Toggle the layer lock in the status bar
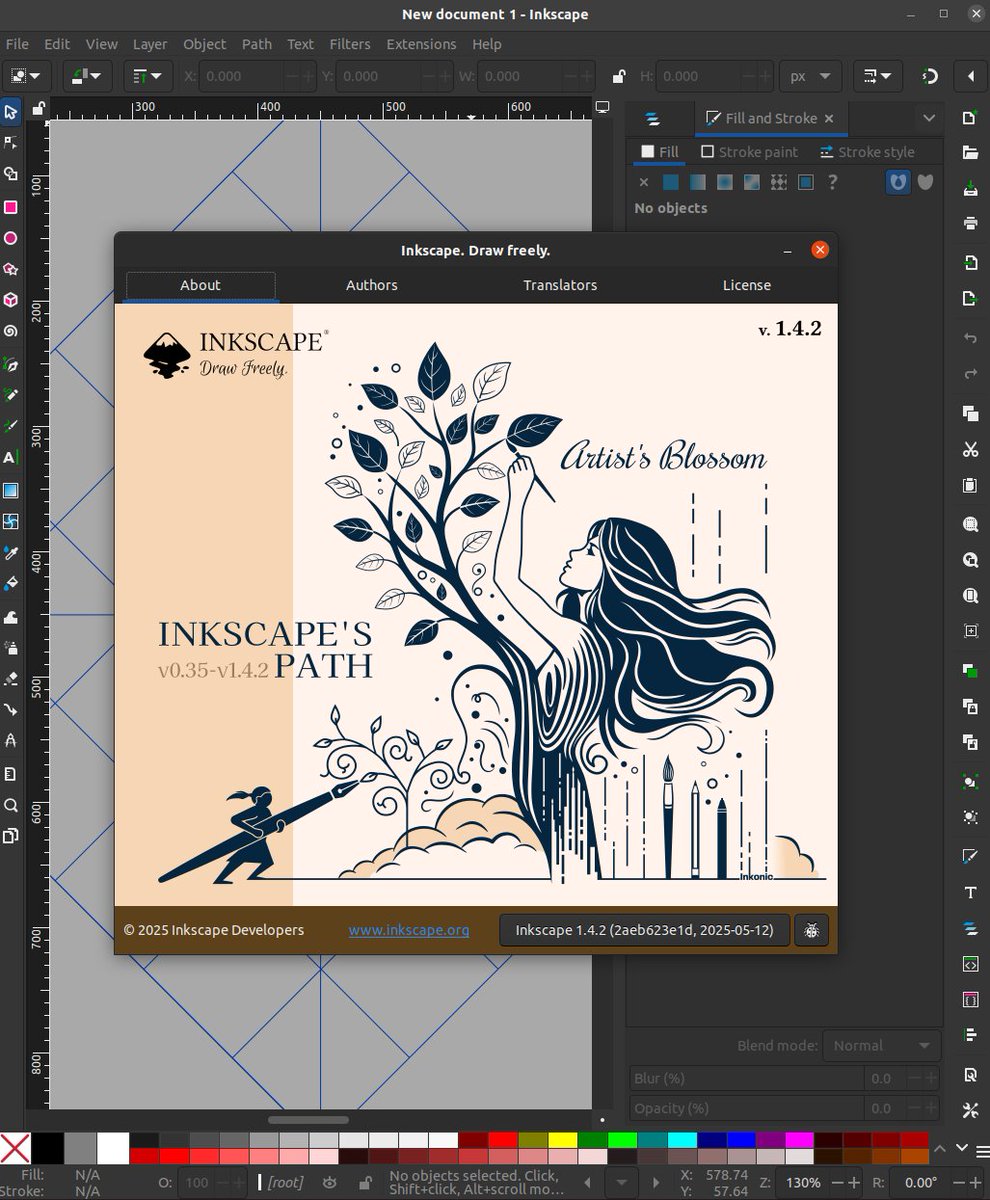Screen dimensions: 990x1200 [364, 1182]
